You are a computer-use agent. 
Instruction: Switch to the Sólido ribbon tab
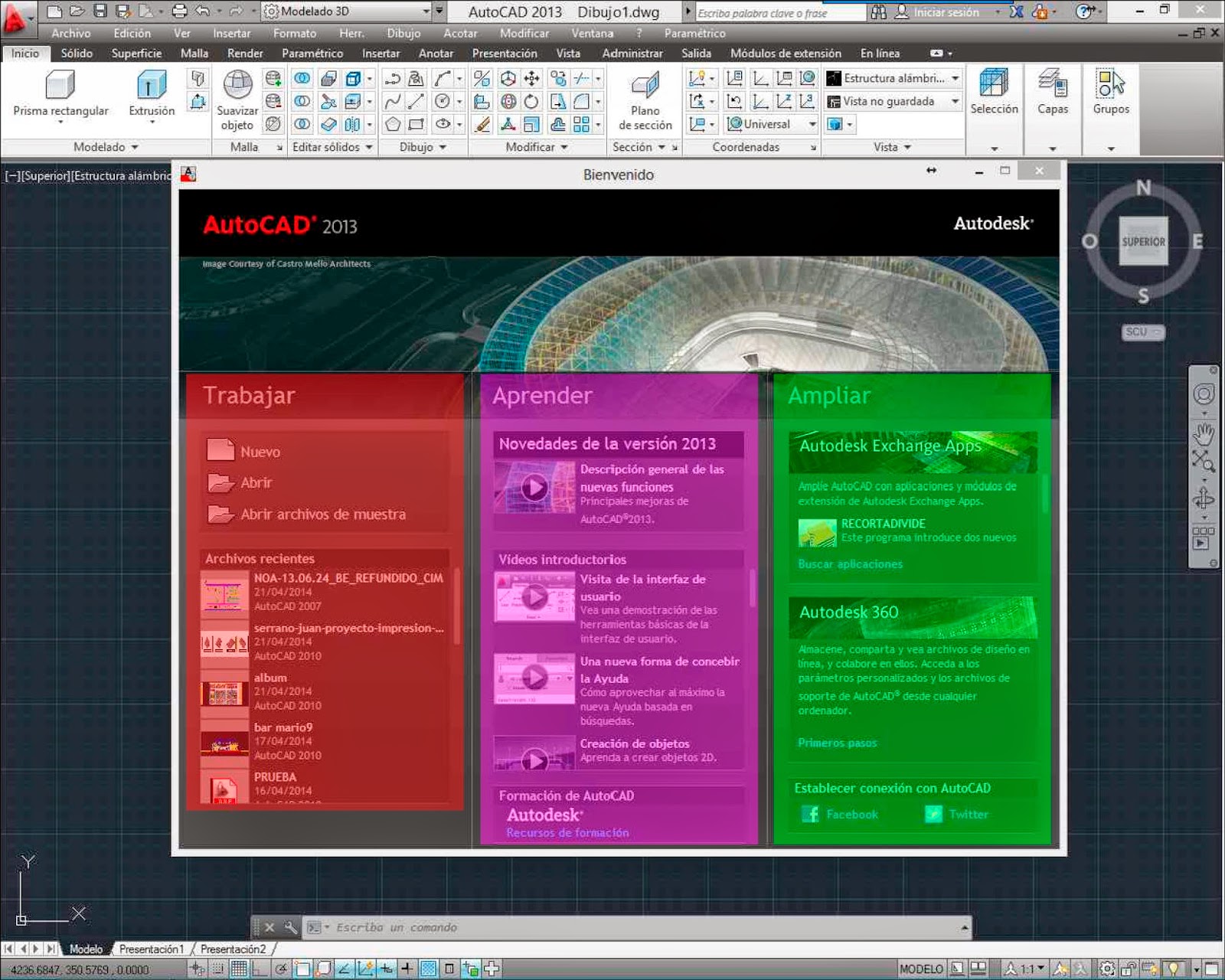77,53
